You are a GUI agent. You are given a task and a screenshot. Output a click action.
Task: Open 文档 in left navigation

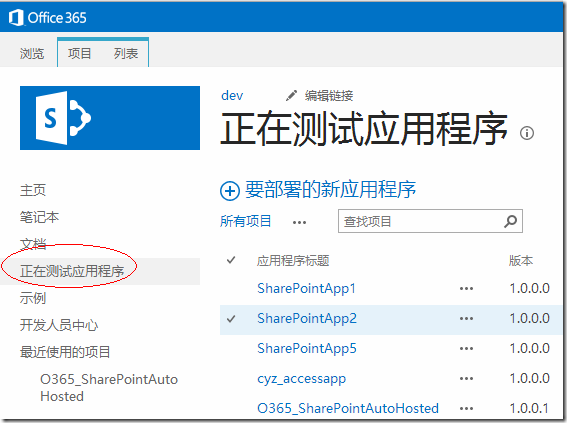coord(33,244)
